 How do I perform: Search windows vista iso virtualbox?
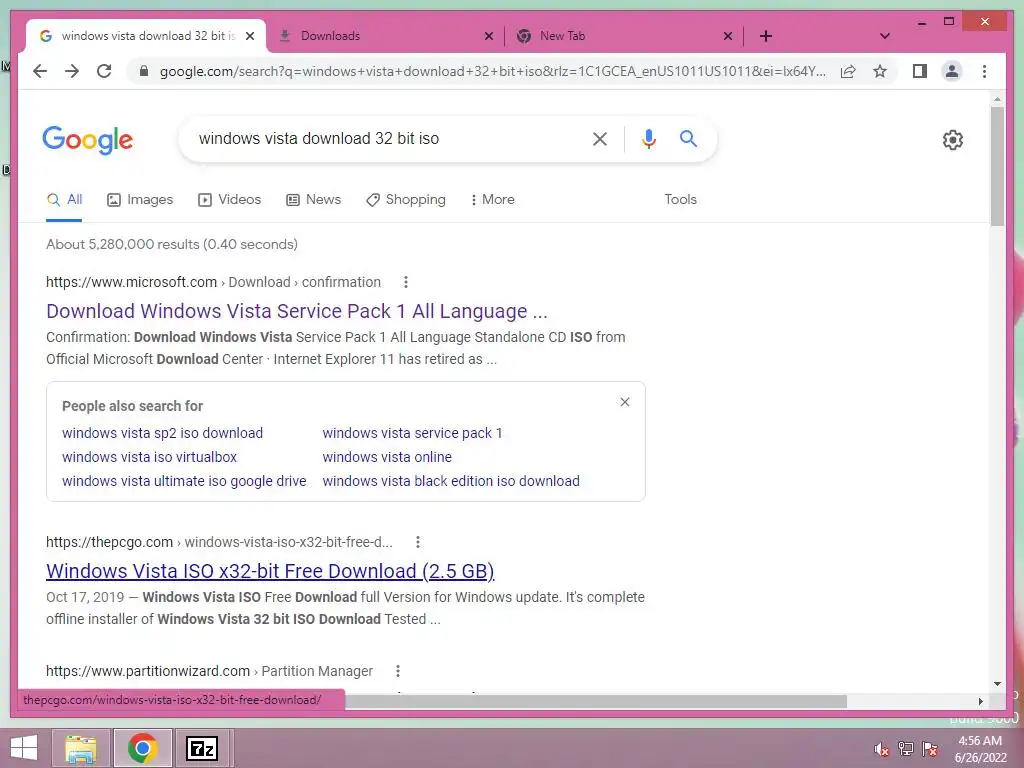pyautogui.click(x=150, y=457)
